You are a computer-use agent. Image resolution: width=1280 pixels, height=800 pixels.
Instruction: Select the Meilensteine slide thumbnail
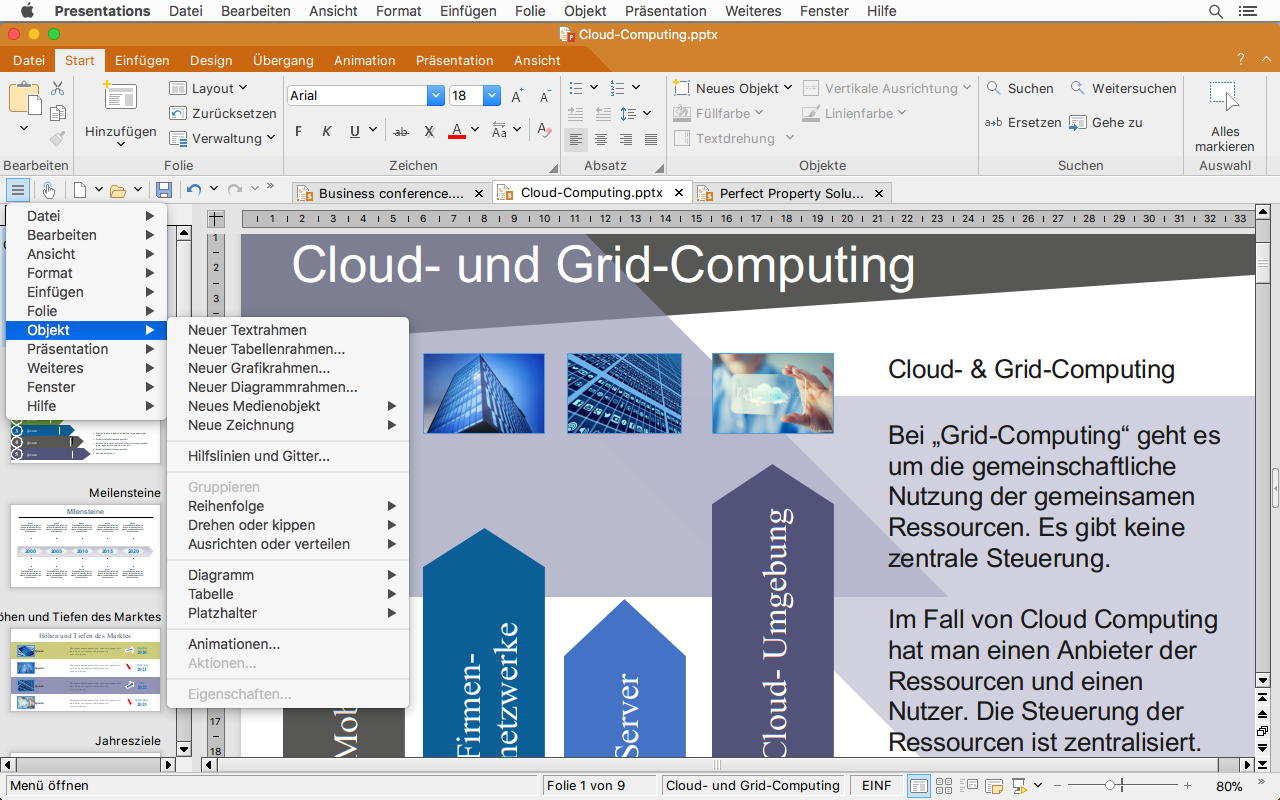[85, 546]
